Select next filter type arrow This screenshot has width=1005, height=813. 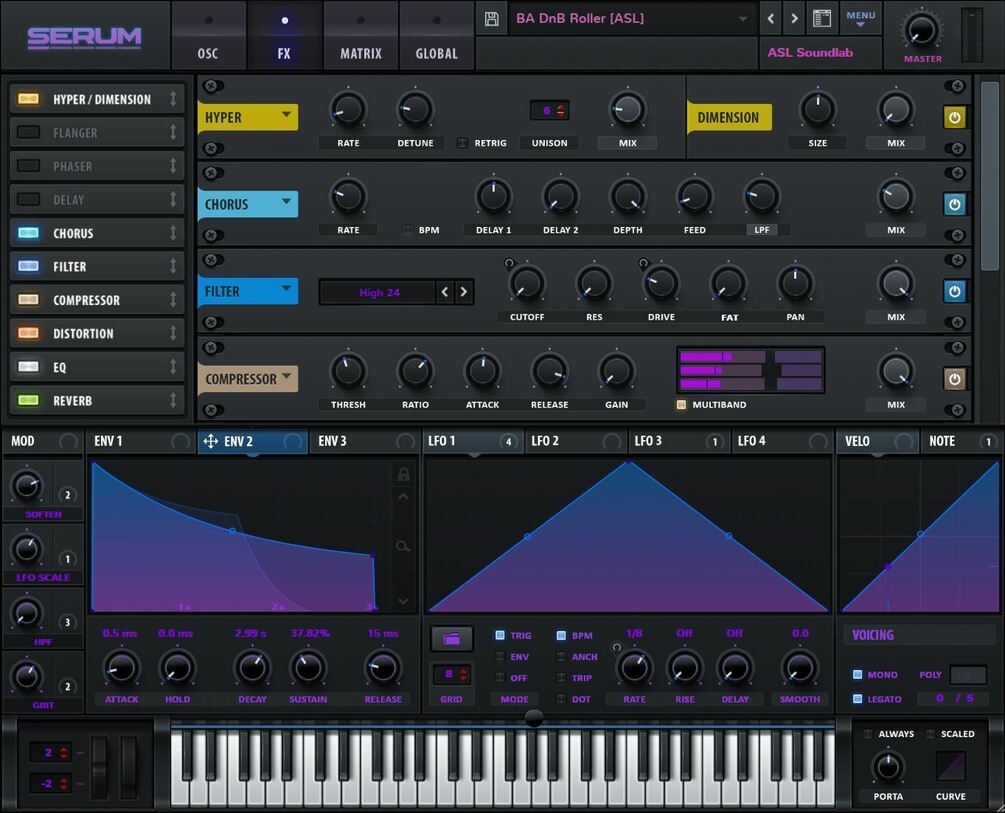click(463, 292)
